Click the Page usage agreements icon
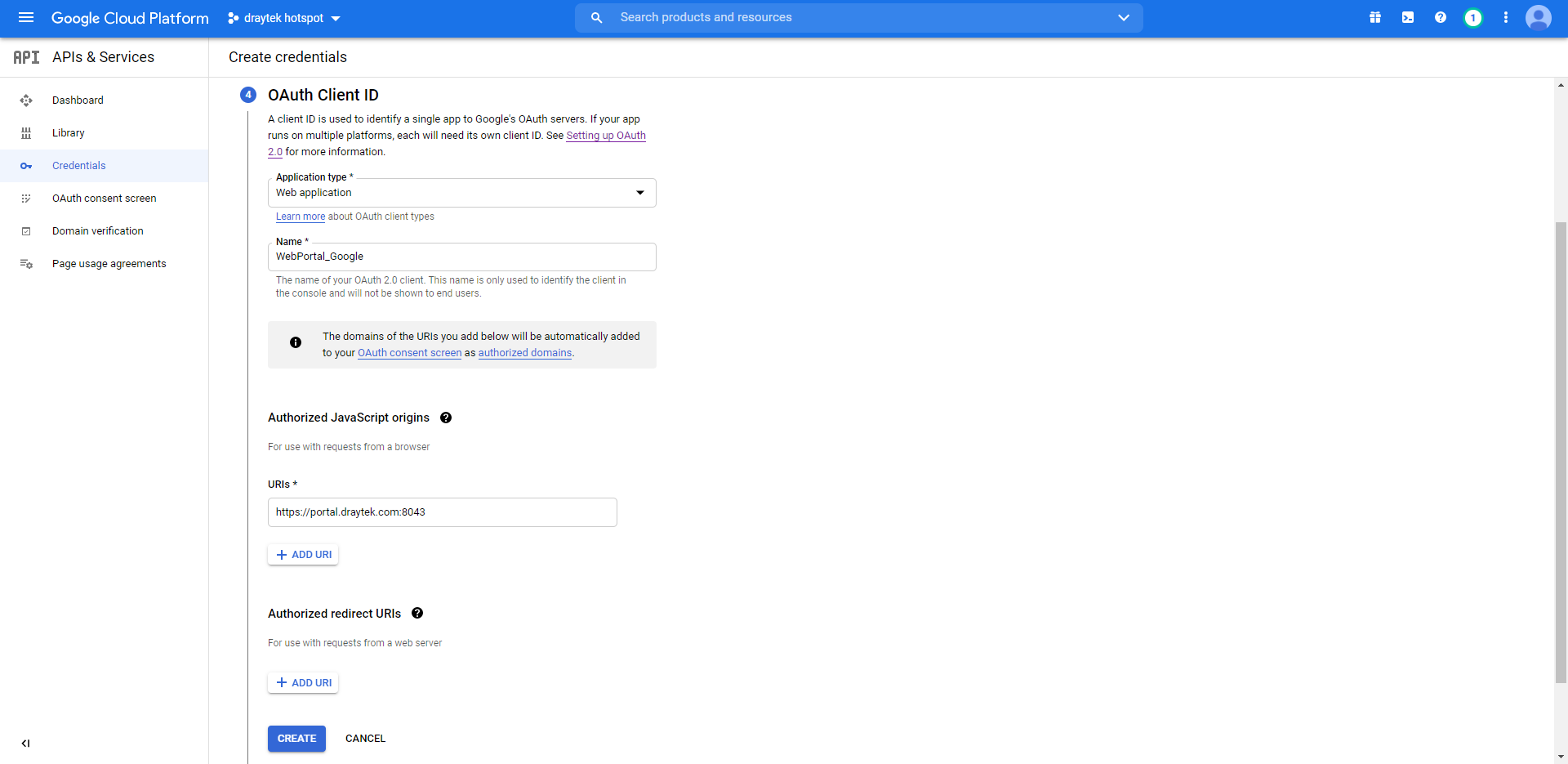The width and height of the screenshot is (1568, 764). click(x=26, y=264)
